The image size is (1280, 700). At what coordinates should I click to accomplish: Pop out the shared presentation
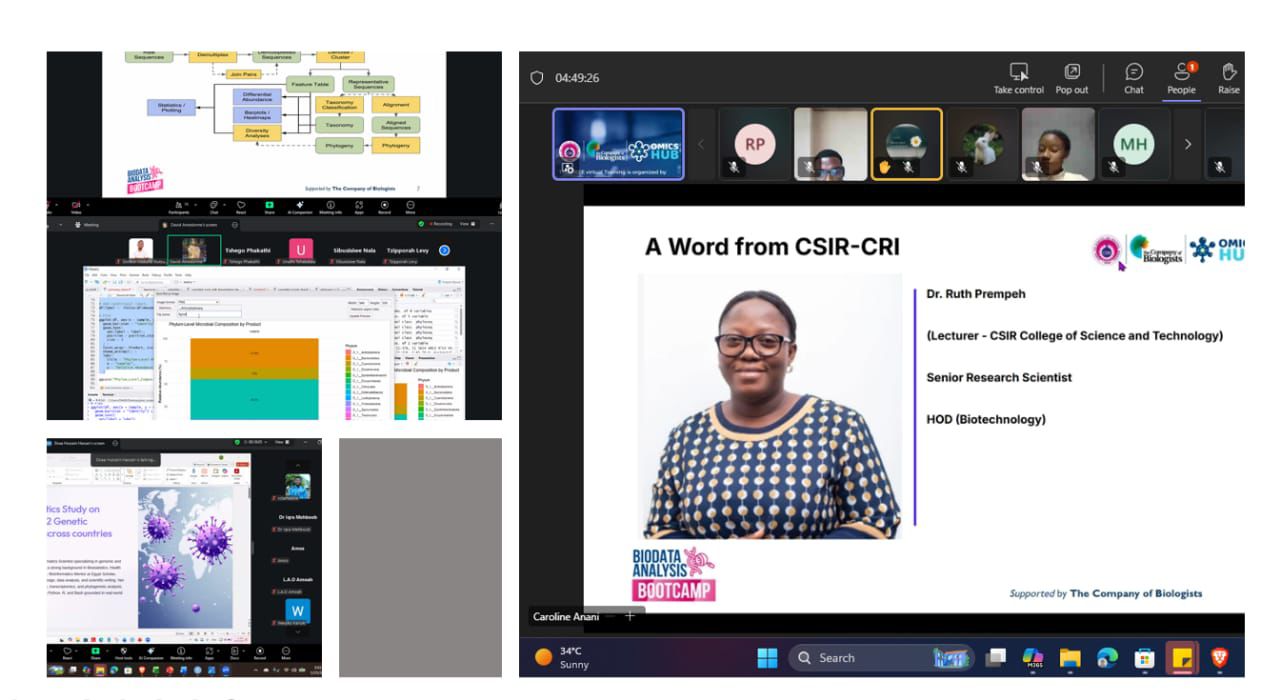click(x=1071, y=78)
